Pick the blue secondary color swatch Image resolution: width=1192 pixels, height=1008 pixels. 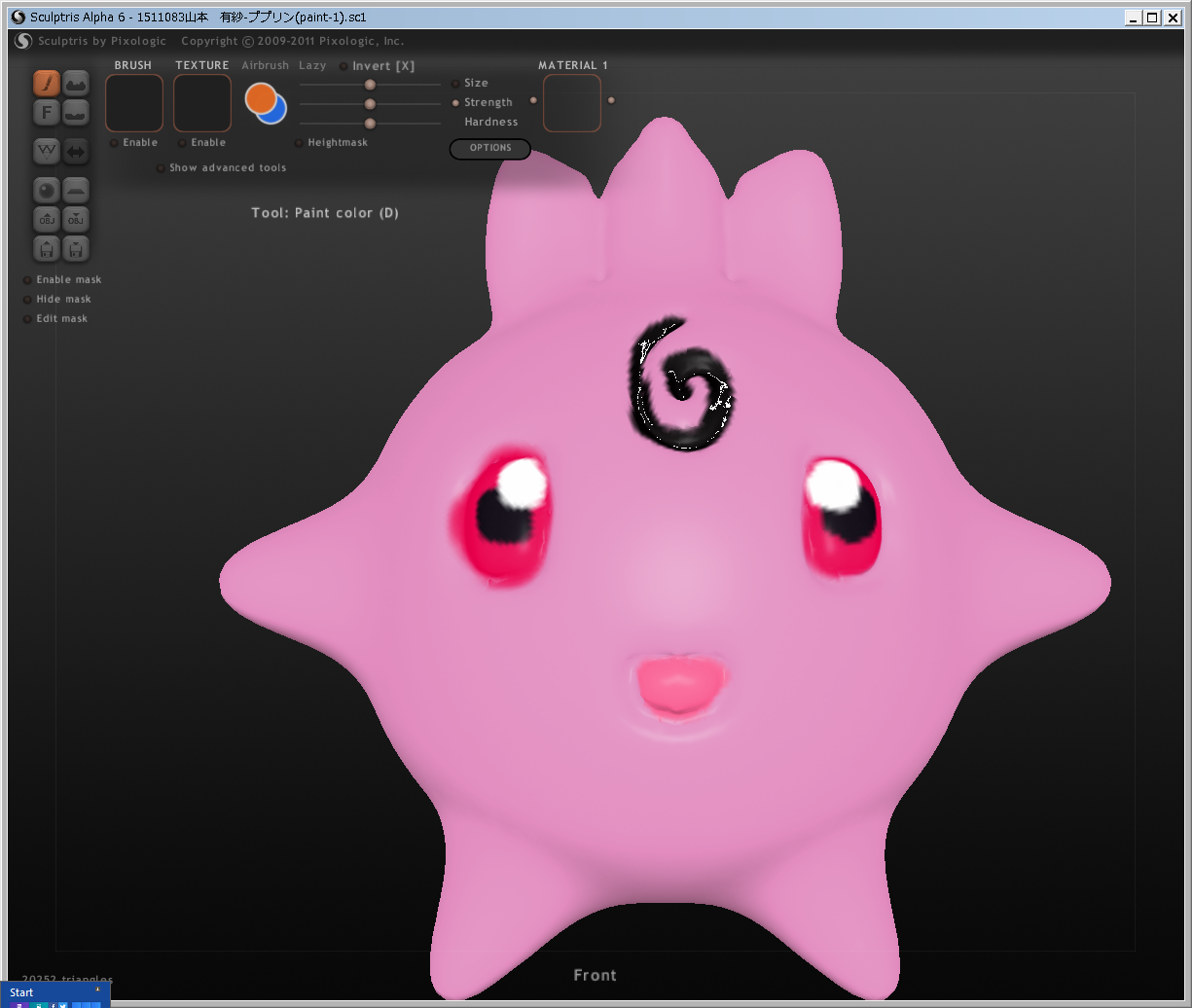tap(278, 113)
